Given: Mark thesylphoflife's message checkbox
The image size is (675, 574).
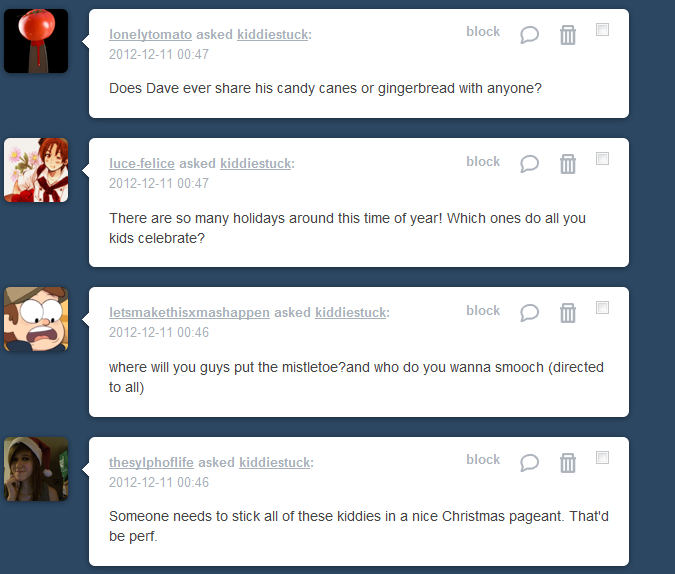Looking at the screenshot, I should point(602,457).
